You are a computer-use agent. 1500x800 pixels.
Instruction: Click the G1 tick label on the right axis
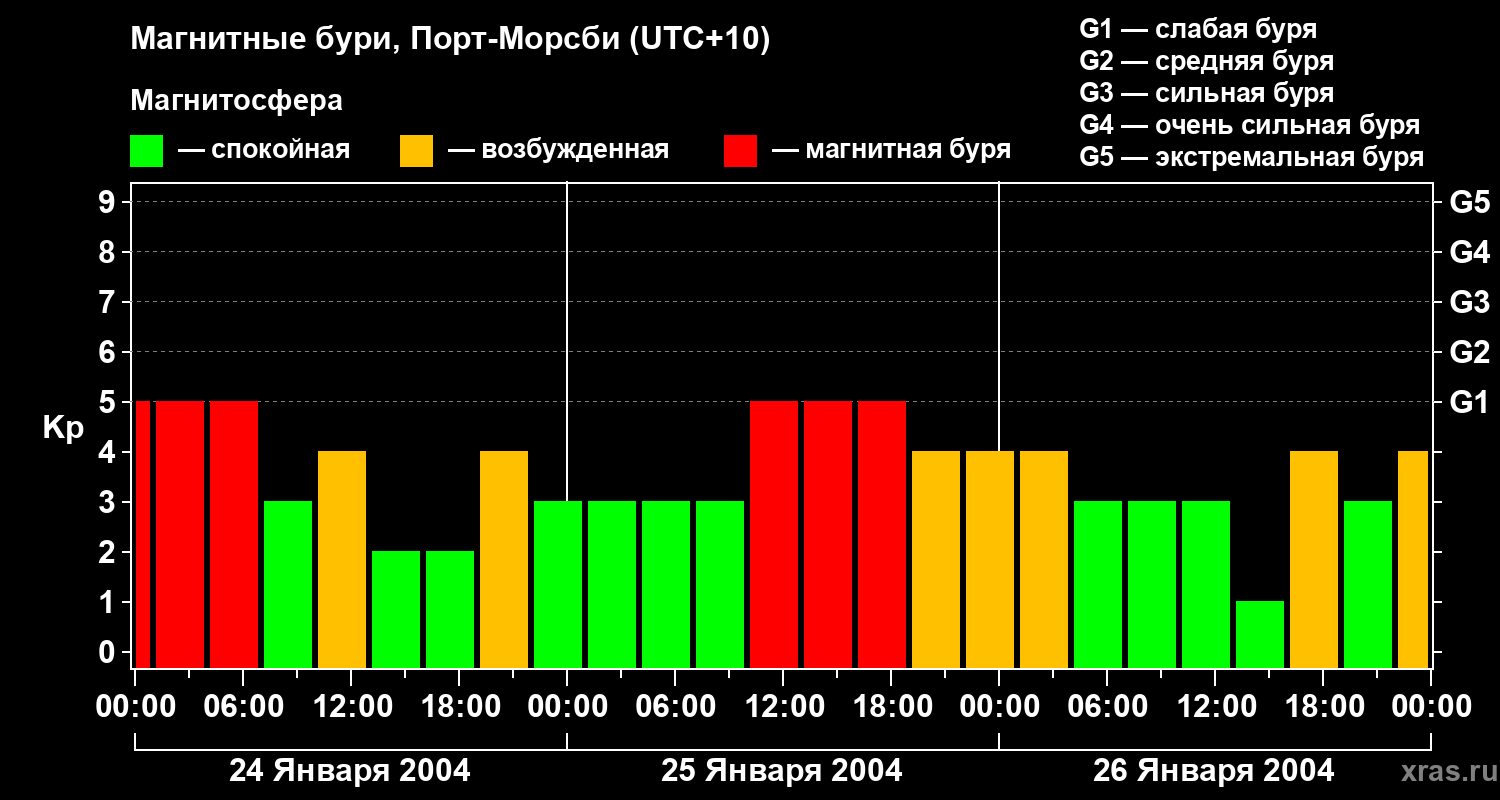click(x=1469, y=402)
